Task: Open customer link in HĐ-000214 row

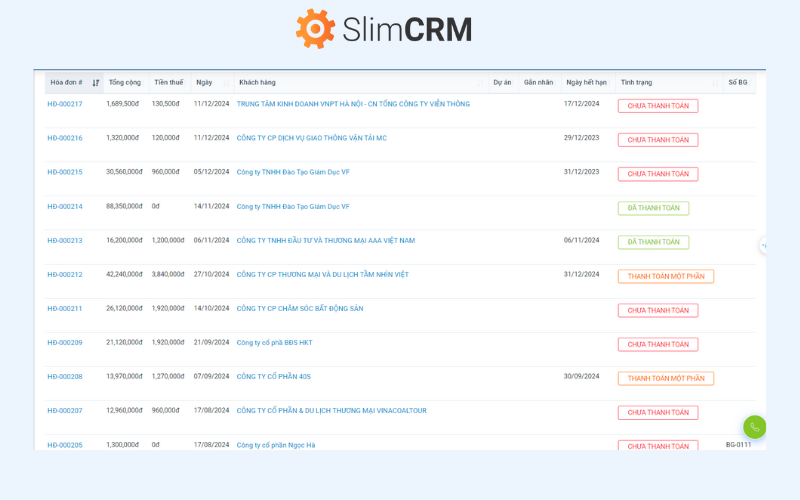Action: point(293,207)
